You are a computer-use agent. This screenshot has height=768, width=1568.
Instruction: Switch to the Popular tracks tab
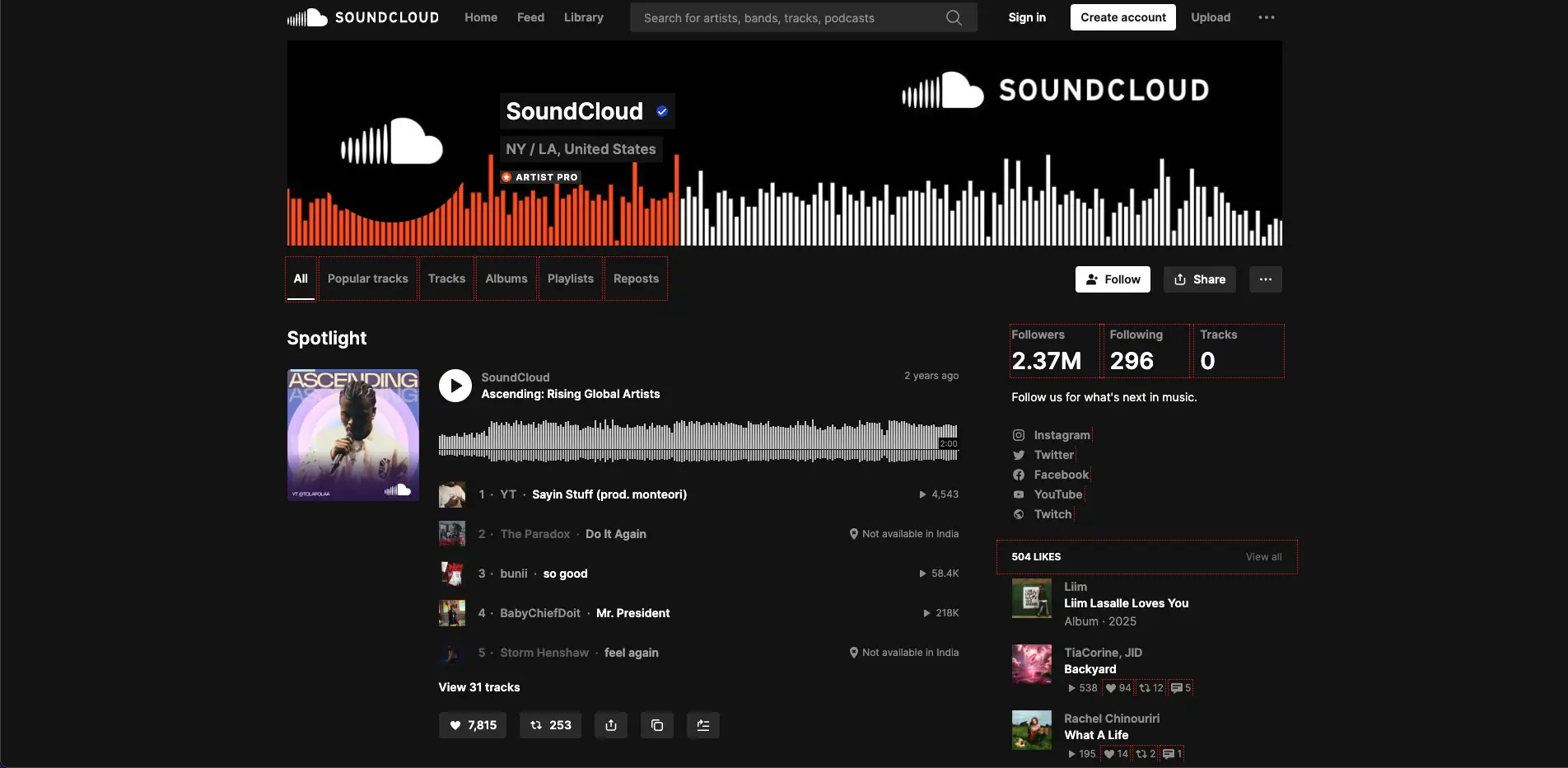click(367, 279)
